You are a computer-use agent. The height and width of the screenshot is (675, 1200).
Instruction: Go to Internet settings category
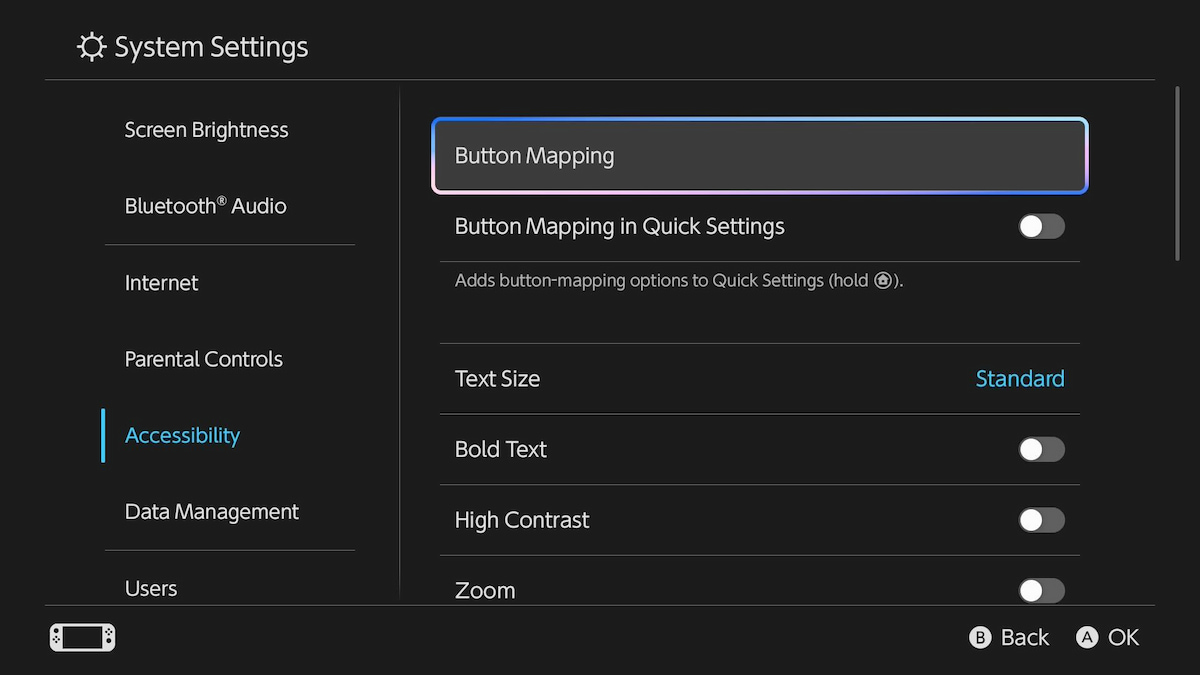pos(161,283)
